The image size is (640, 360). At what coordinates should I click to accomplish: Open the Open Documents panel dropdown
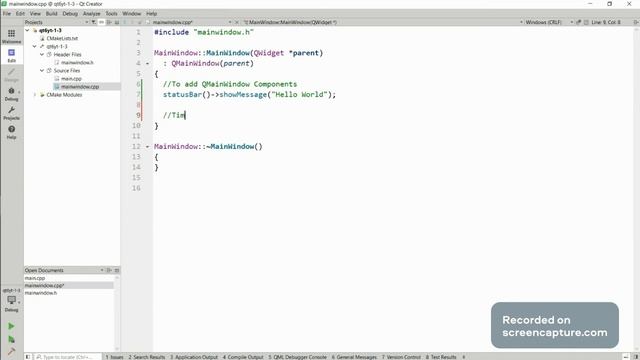[102, 270]
